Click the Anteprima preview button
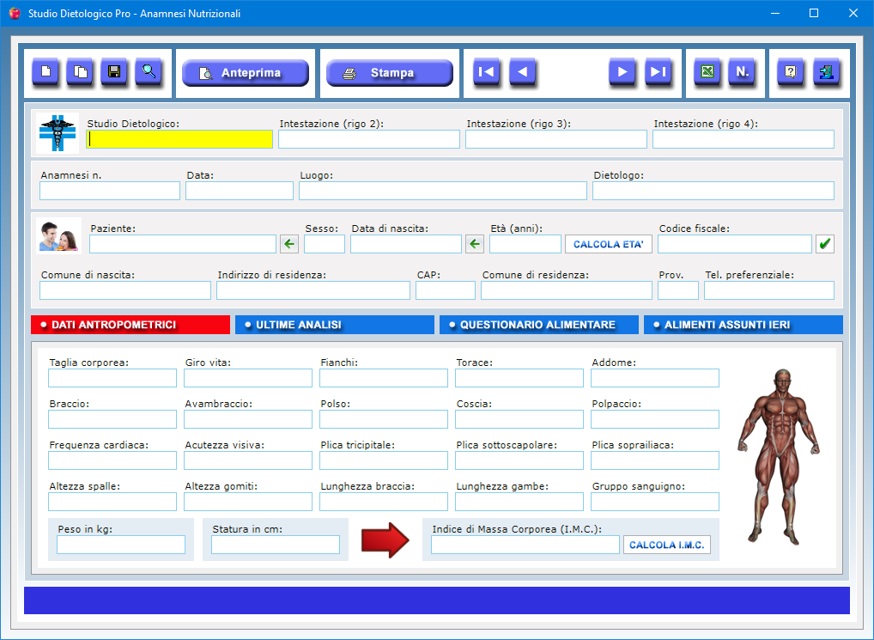The height and width of the screenshot is (640, 874). tap(245, 73)
